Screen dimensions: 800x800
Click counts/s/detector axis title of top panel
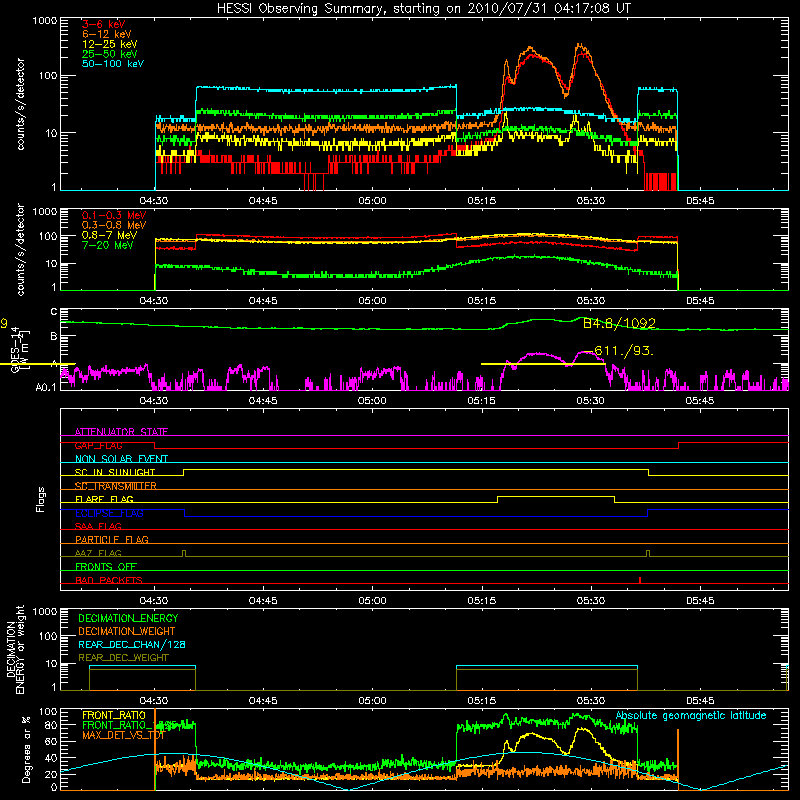[20, 104]
